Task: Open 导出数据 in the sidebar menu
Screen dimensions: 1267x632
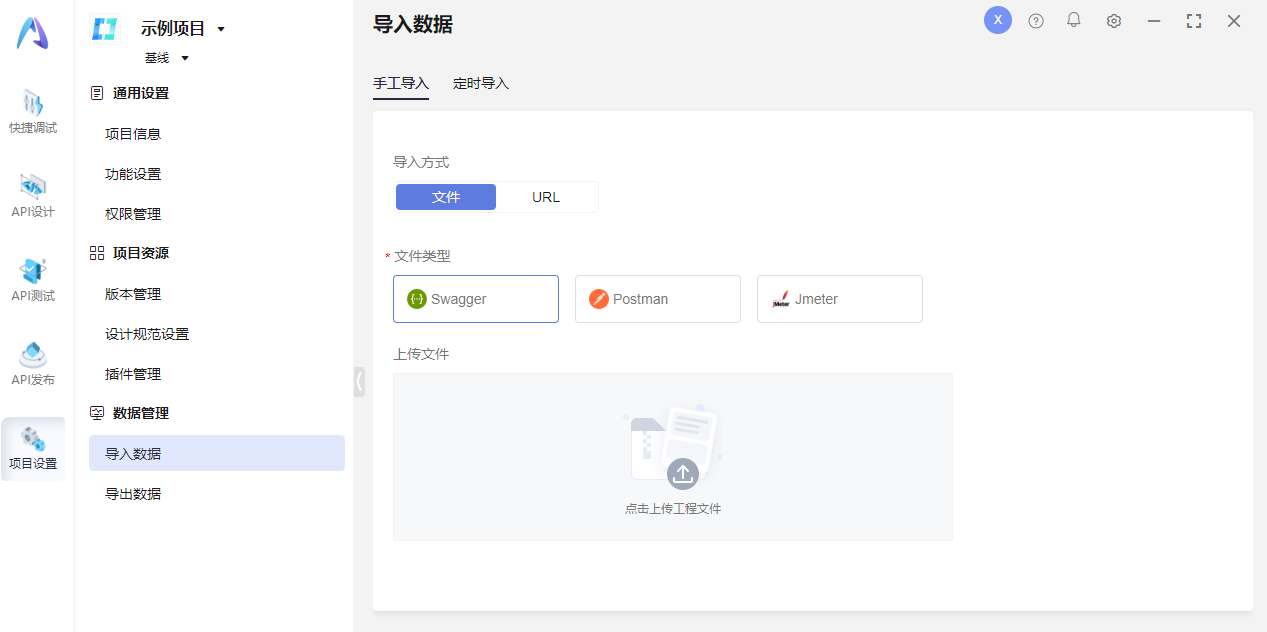Action: pos(133,494)
